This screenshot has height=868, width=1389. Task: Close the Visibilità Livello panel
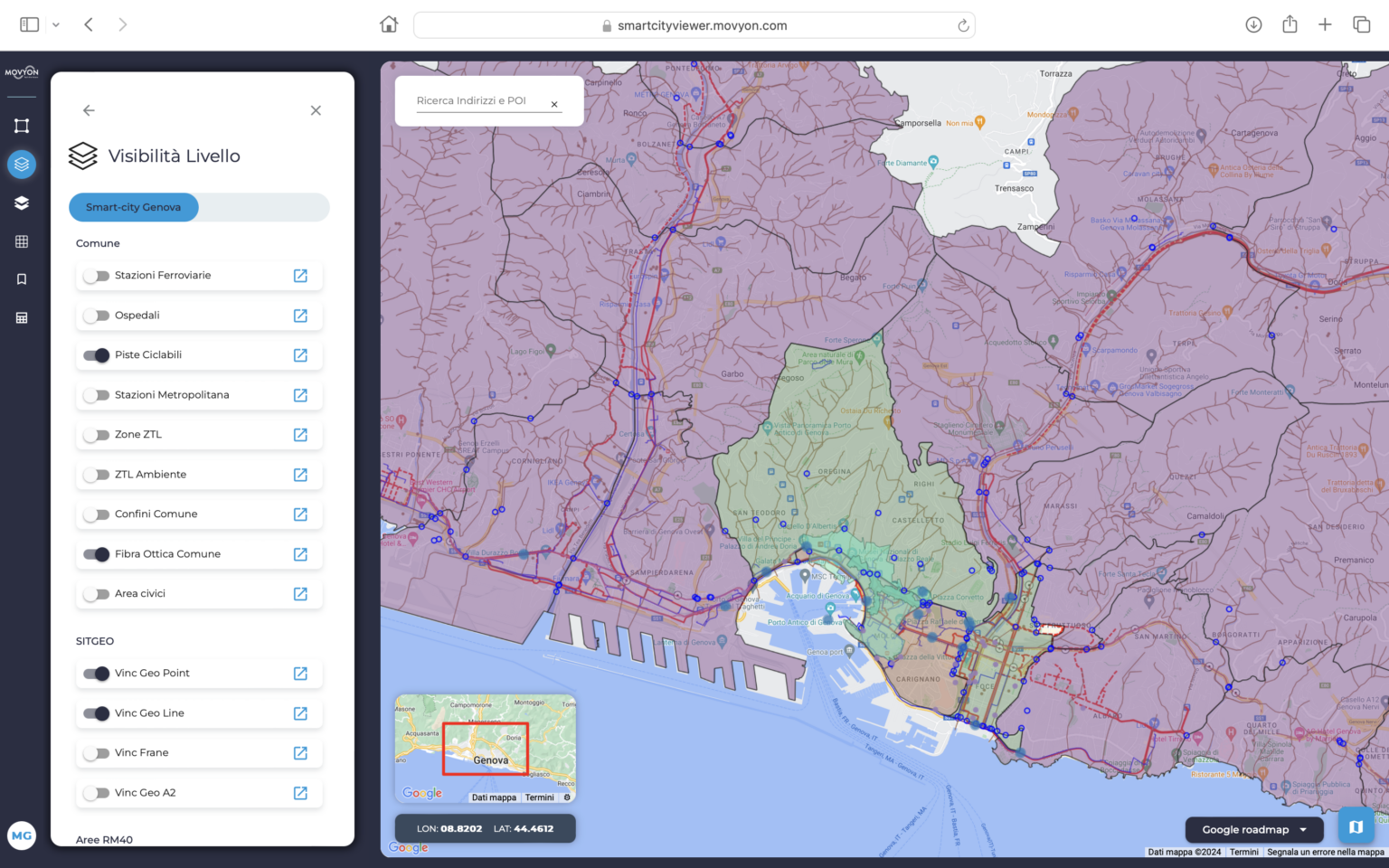pos(316,110)
